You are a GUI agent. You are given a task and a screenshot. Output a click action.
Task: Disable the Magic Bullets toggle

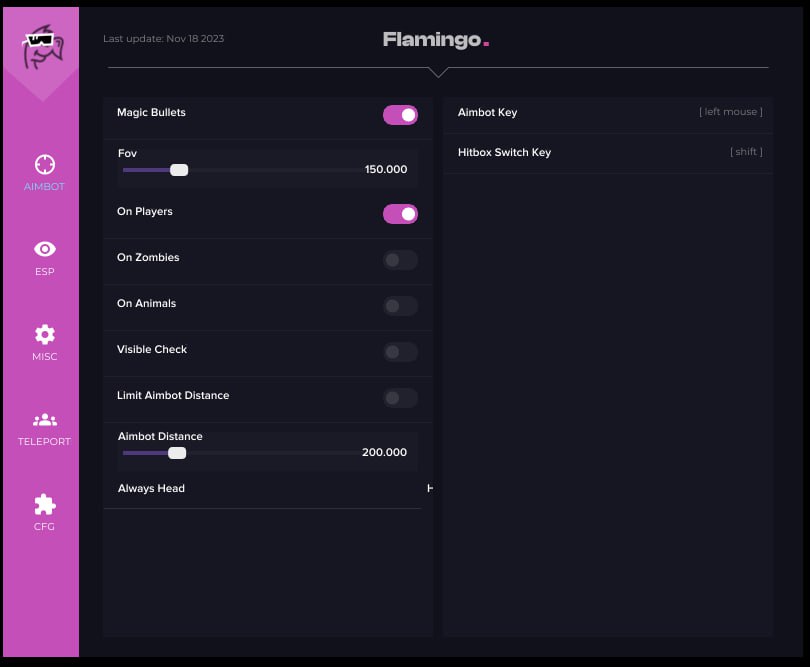pos(400,115)
